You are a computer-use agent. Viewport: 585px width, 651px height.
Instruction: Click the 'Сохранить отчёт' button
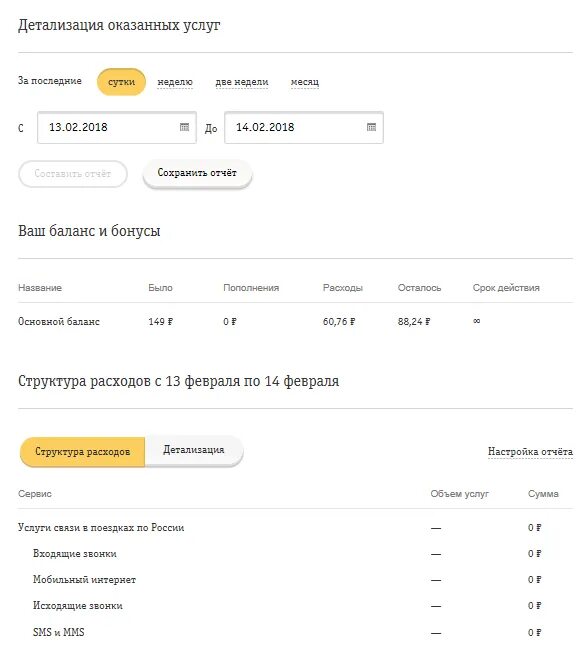197,173
